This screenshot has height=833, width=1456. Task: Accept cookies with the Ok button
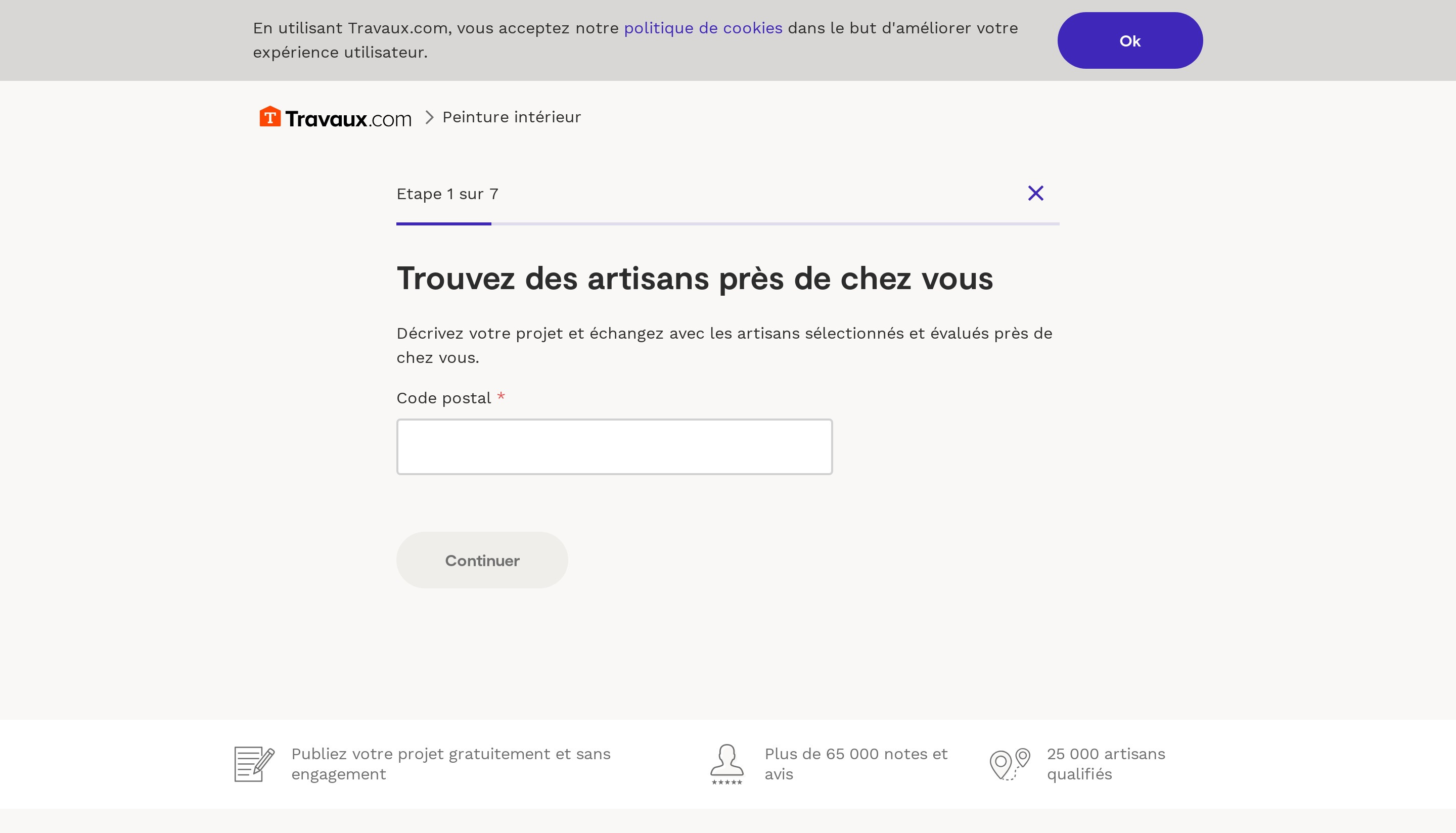(x=1129, y=40)
